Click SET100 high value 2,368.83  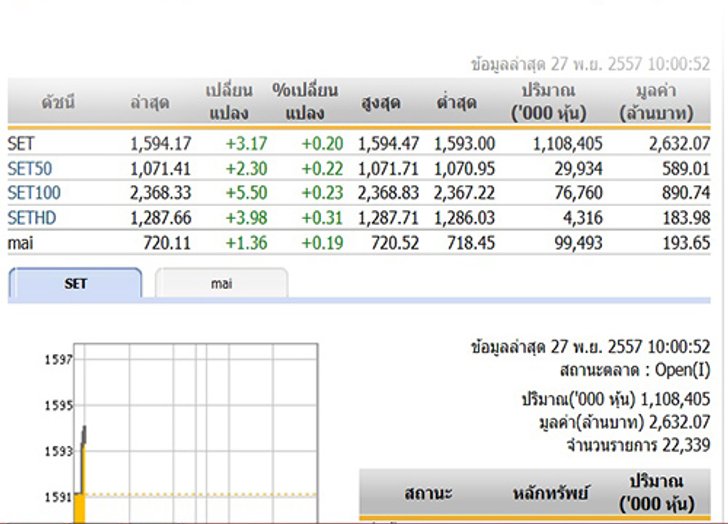tap(389, 193)
